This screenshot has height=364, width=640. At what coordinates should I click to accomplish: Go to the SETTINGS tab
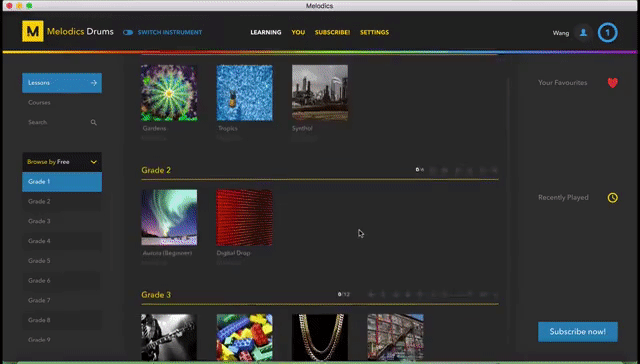(374, 32)
